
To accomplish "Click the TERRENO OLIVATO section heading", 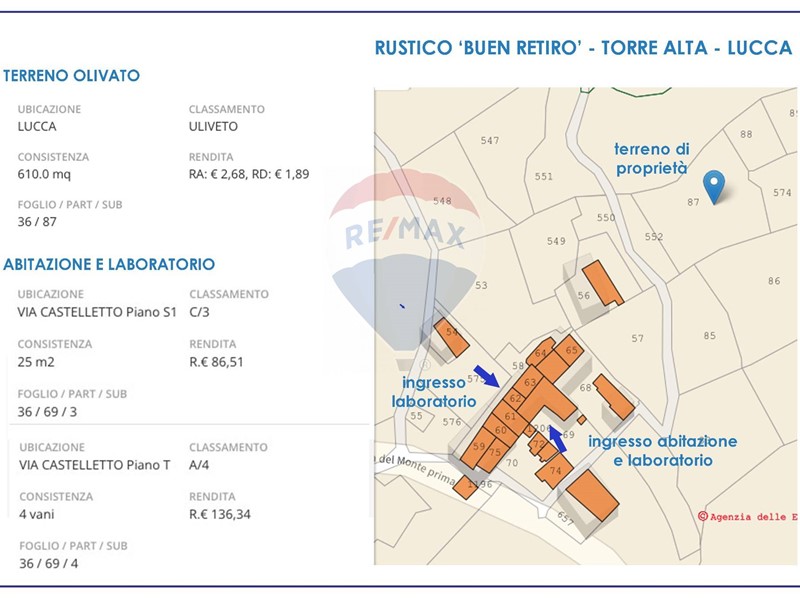I will pos(72,76).
